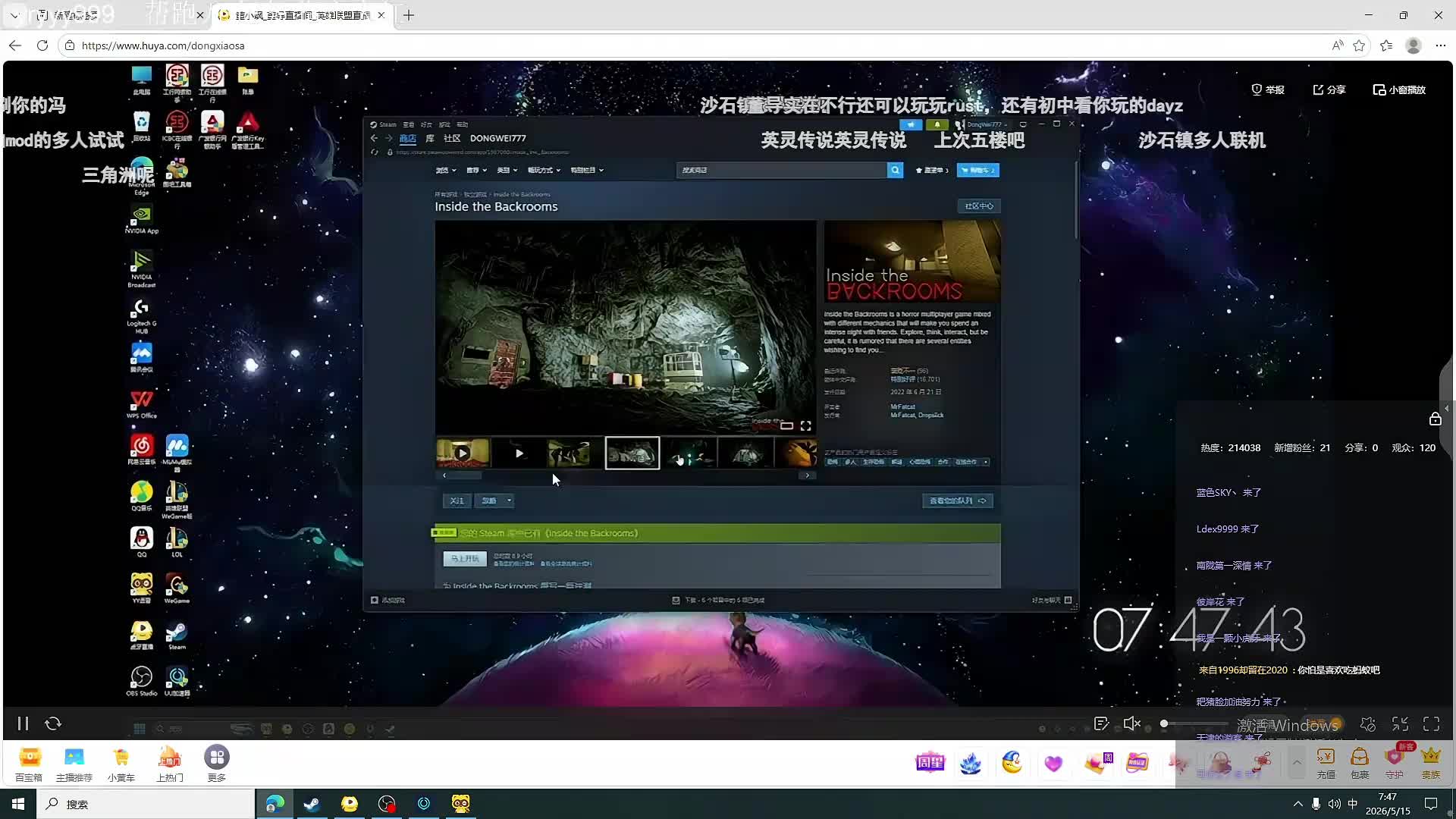The image size is (1456, 819).
Task: Send the purple heart gift
Action: [1053, 763]
